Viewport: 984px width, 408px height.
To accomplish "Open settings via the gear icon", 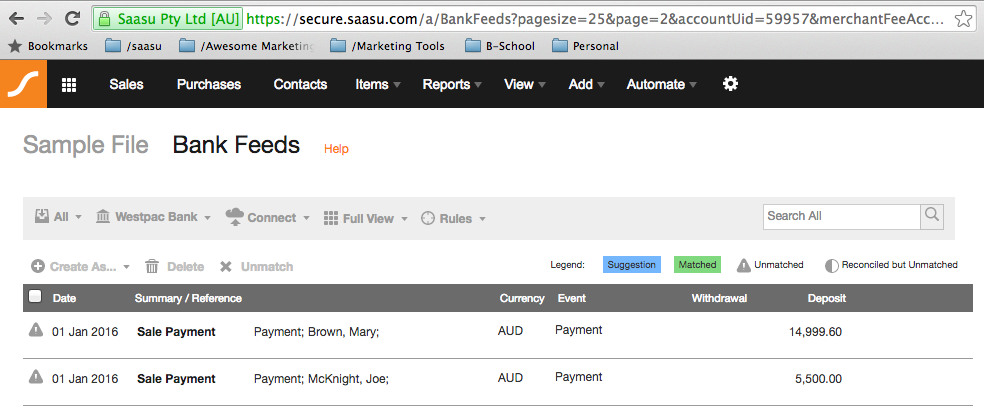I will (730, 84).
